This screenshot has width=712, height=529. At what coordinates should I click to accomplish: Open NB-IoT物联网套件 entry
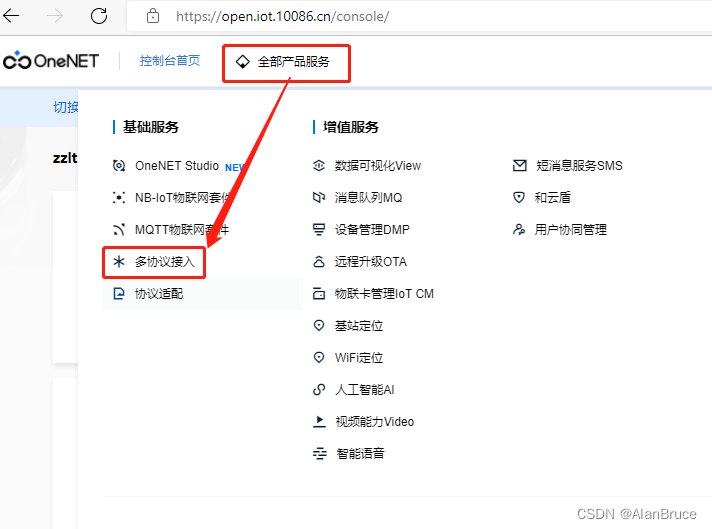click(183, 198)
